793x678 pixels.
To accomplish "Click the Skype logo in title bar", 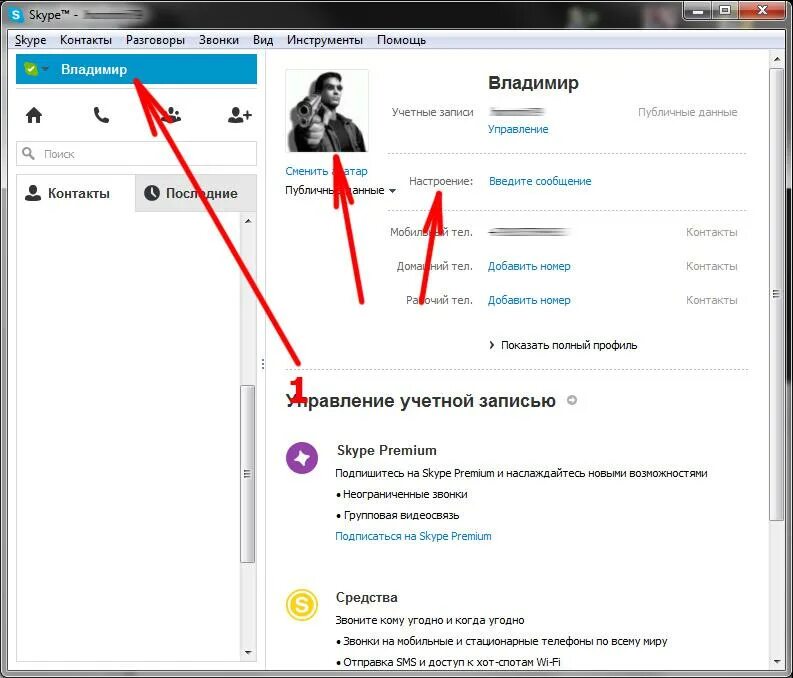I will tap(16, 14).
